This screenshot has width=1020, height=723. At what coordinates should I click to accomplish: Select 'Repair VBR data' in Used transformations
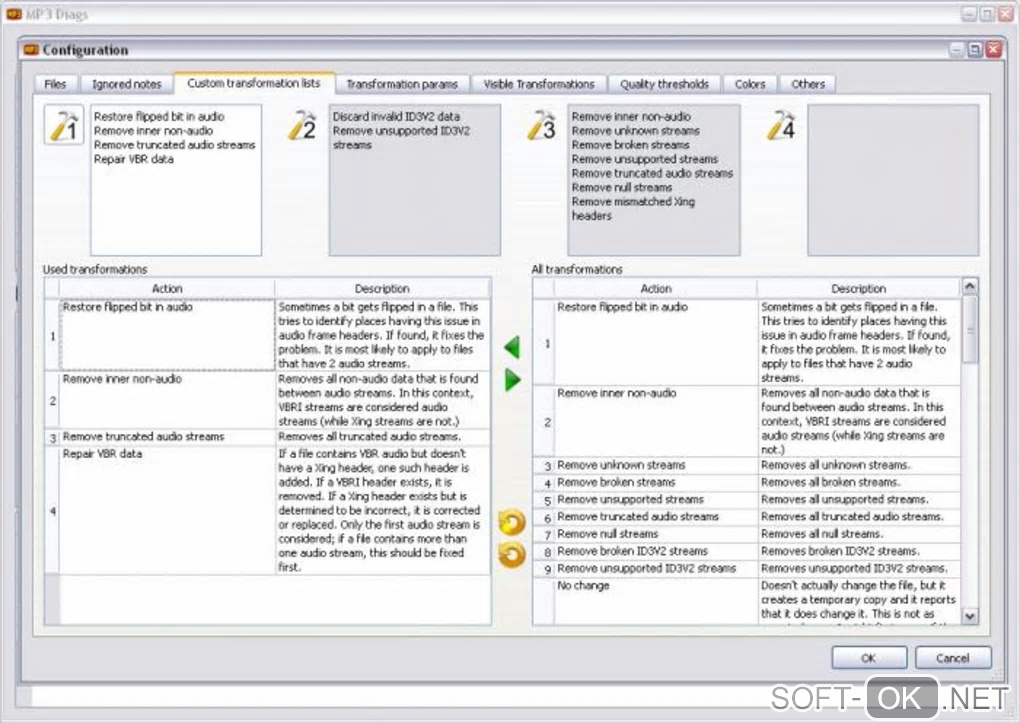pyautogui.click(x=167, y=510)
